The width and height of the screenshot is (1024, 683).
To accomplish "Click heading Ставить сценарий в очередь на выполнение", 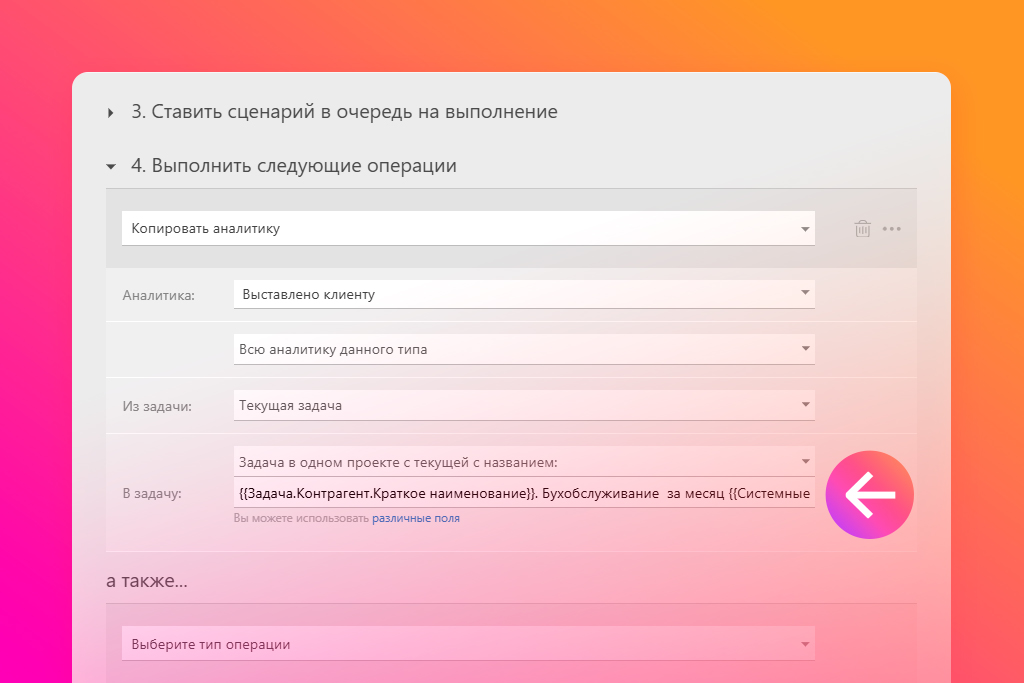I will (344, 112).
